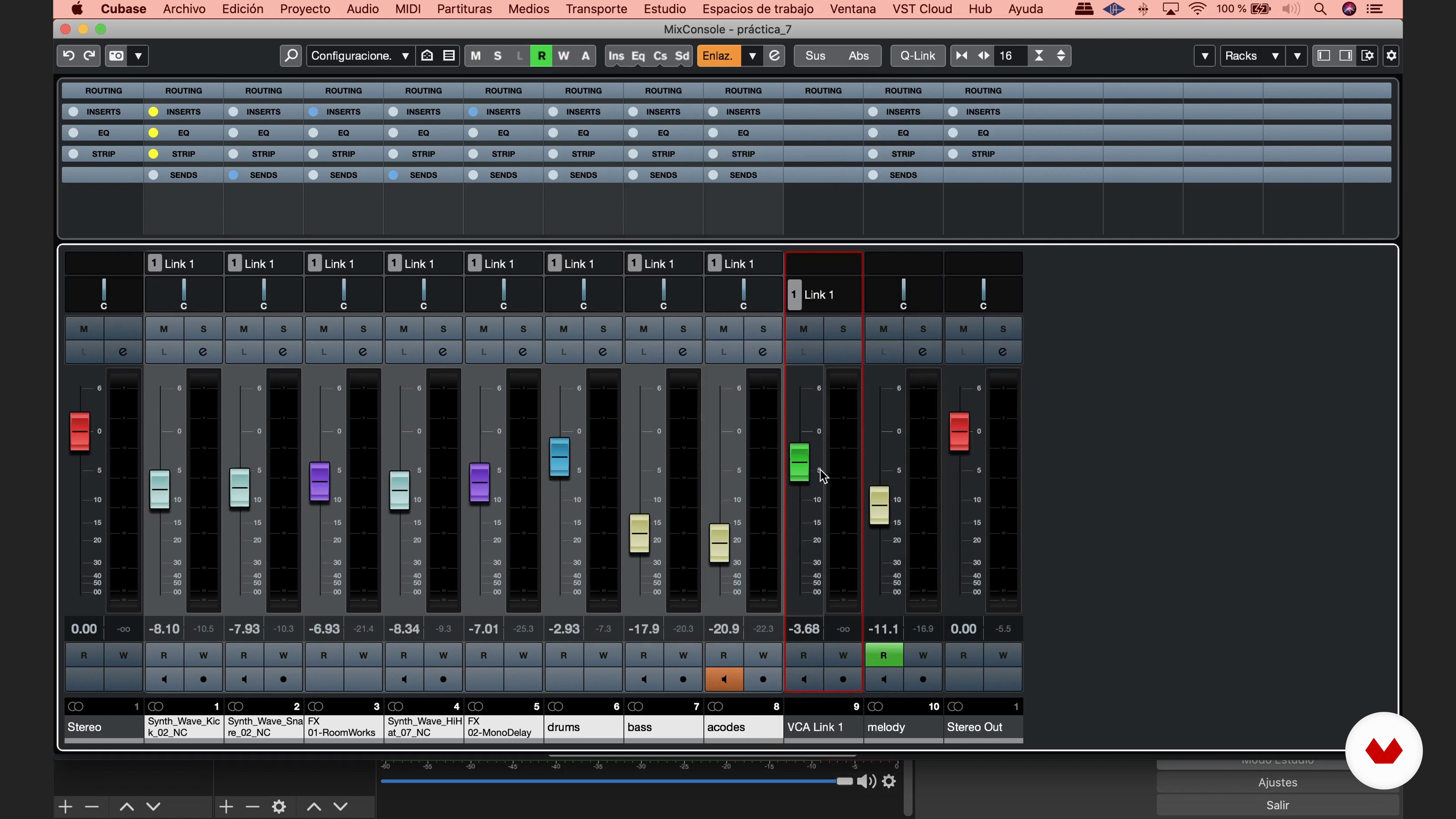
Task: Open MixConsole functions gear icon
Action: point(1392,55)
